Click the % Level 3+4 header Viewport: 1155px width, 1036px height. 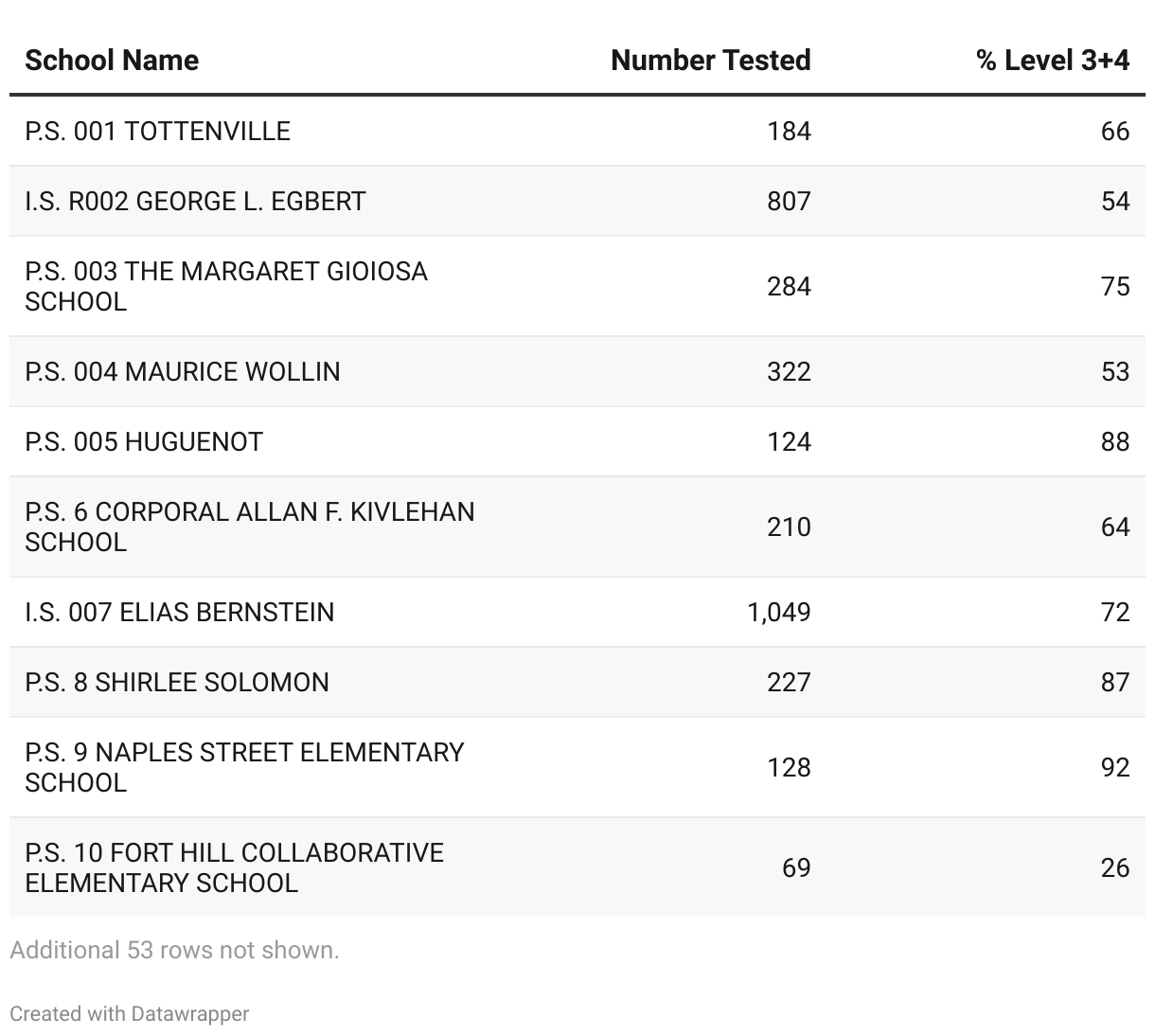(x=1052, y=61)
